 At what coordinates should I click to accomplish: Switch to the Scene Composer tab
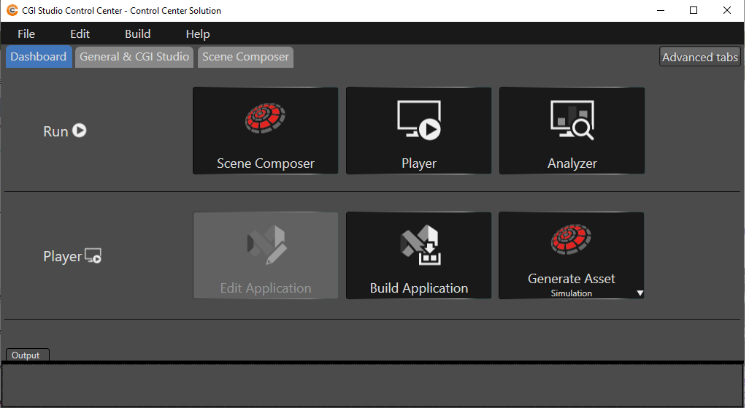point(246,57)
